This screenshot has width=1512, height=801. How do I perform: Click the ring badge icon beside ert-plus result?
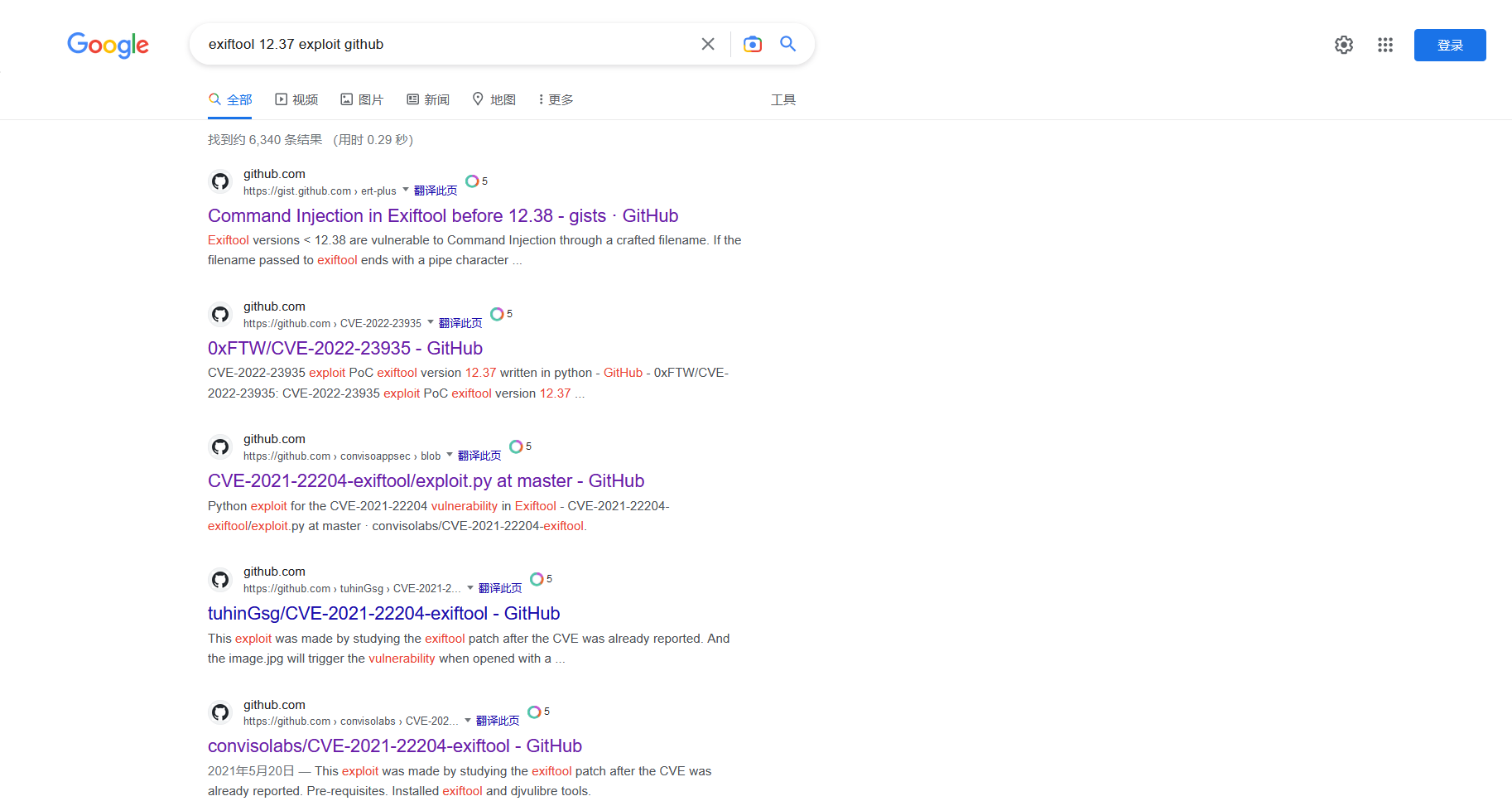click(x=472, y=181)
